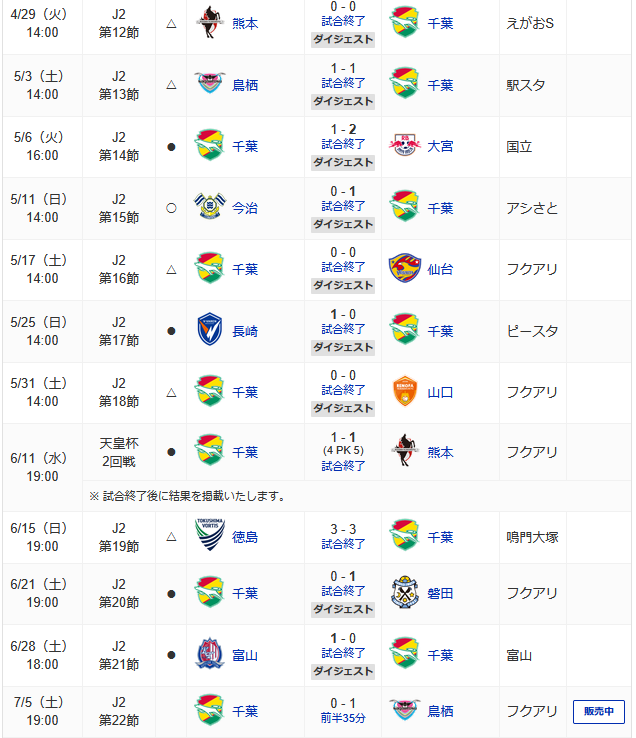Image resolution: width=636 pixels, height=738 pixels.
Task: Click the Tosu crest in the 5/3 row
Action: pyautogui.click(x=210, y=84)
